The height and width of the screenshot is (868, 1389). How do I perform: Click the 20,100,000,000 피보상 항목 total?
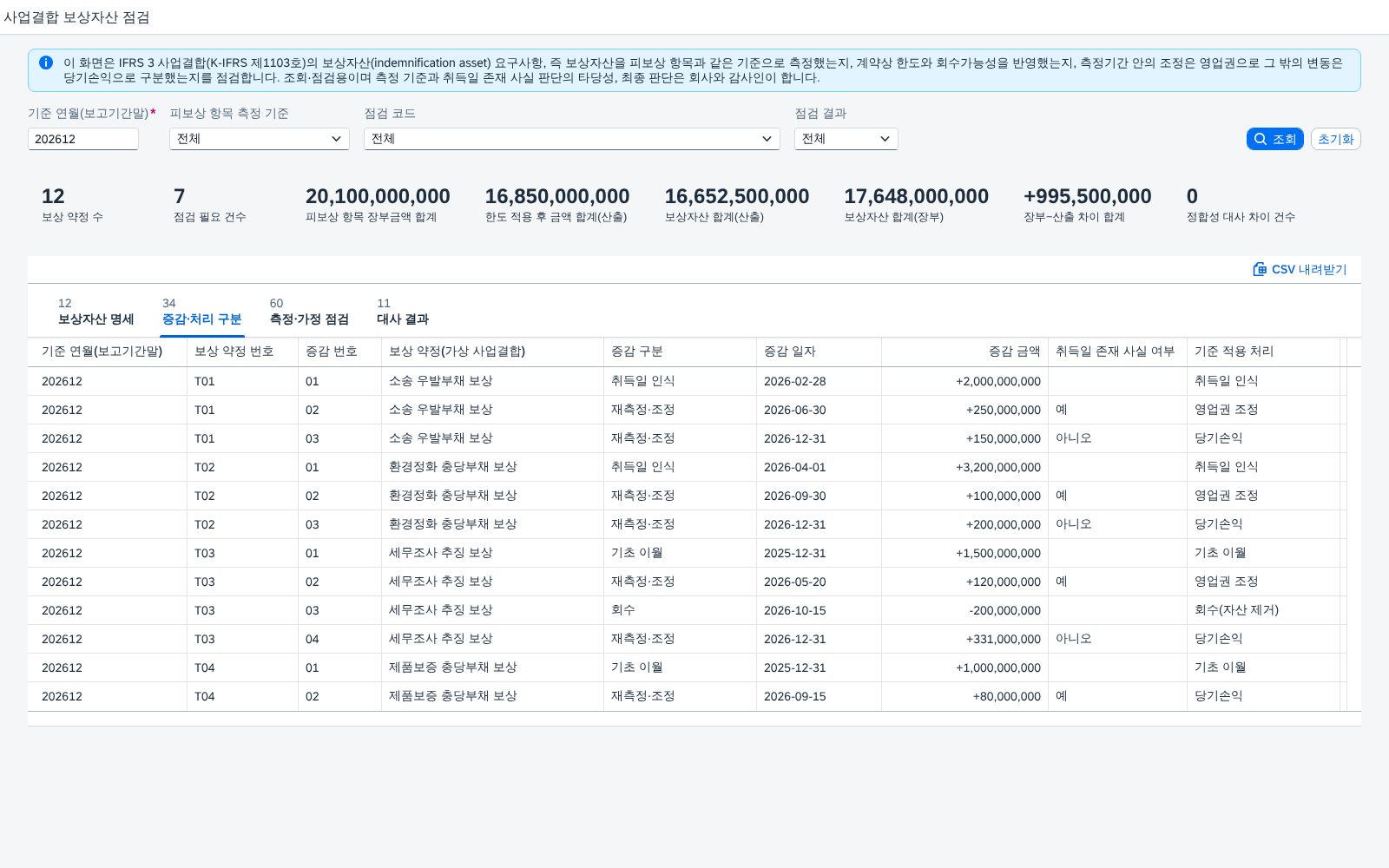(x=378, y=196)
